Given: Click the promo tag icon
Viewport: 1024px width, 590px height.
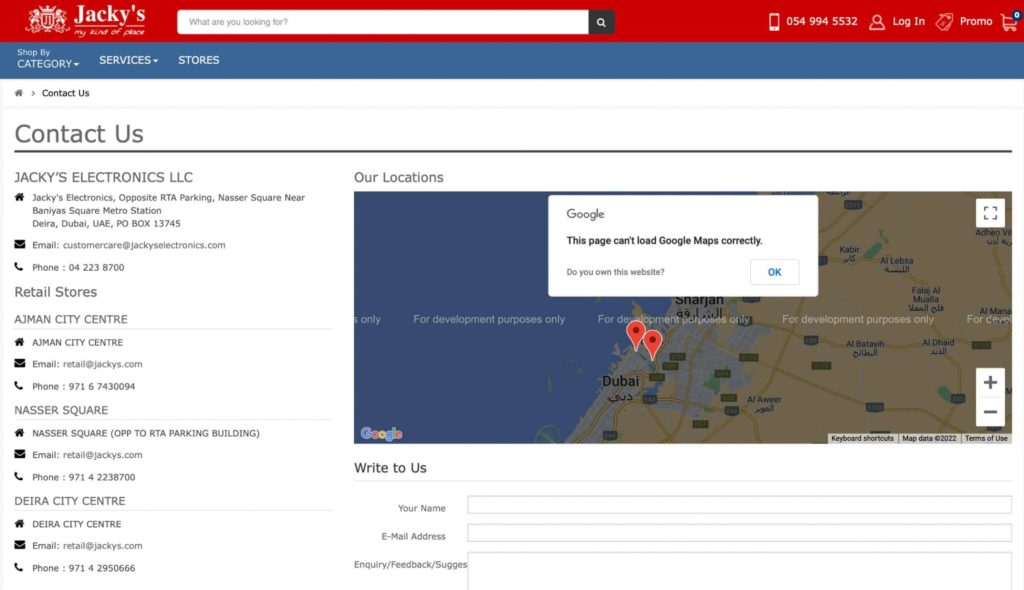Looking at the screenshot, I should [x=944, y=22].
